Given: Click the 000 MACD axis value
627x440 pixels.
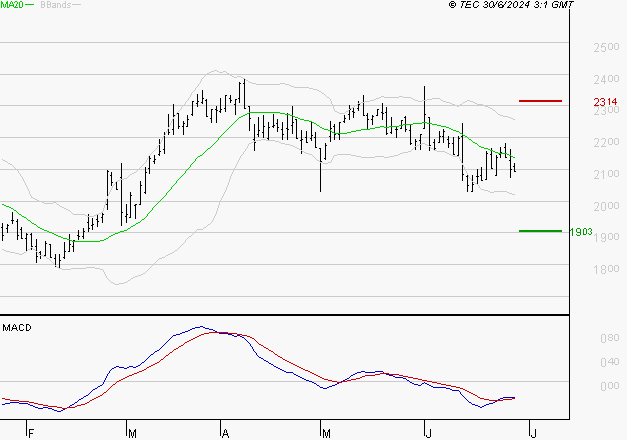Looking at the screenshot, I should 610,386.
